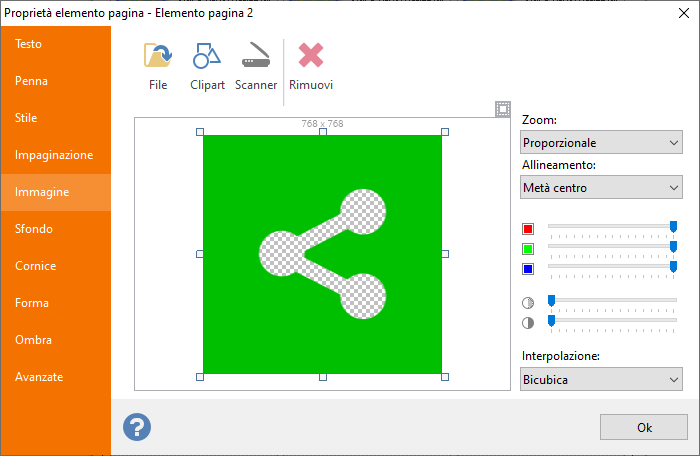Click the top-left crop handle
The height and width of the screenshot is (456, 700).
point(200,132)
